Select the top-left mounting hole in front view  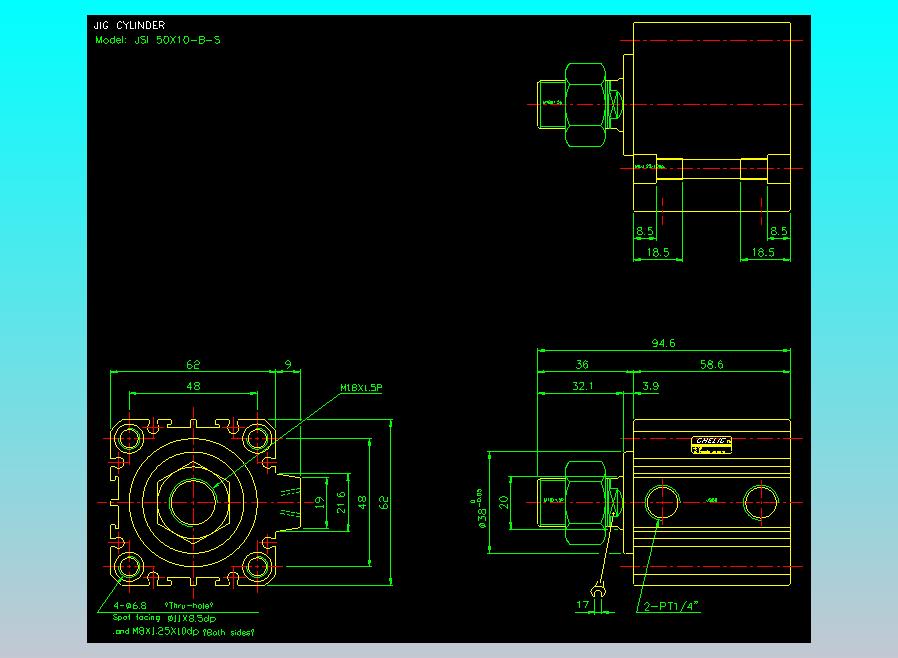129,437
